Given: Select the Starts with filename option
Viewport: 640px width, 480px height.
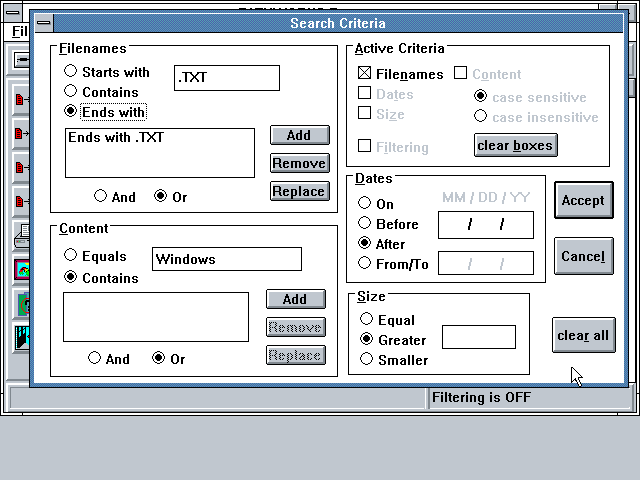Looking at the screenshot, I should point(107,72).
